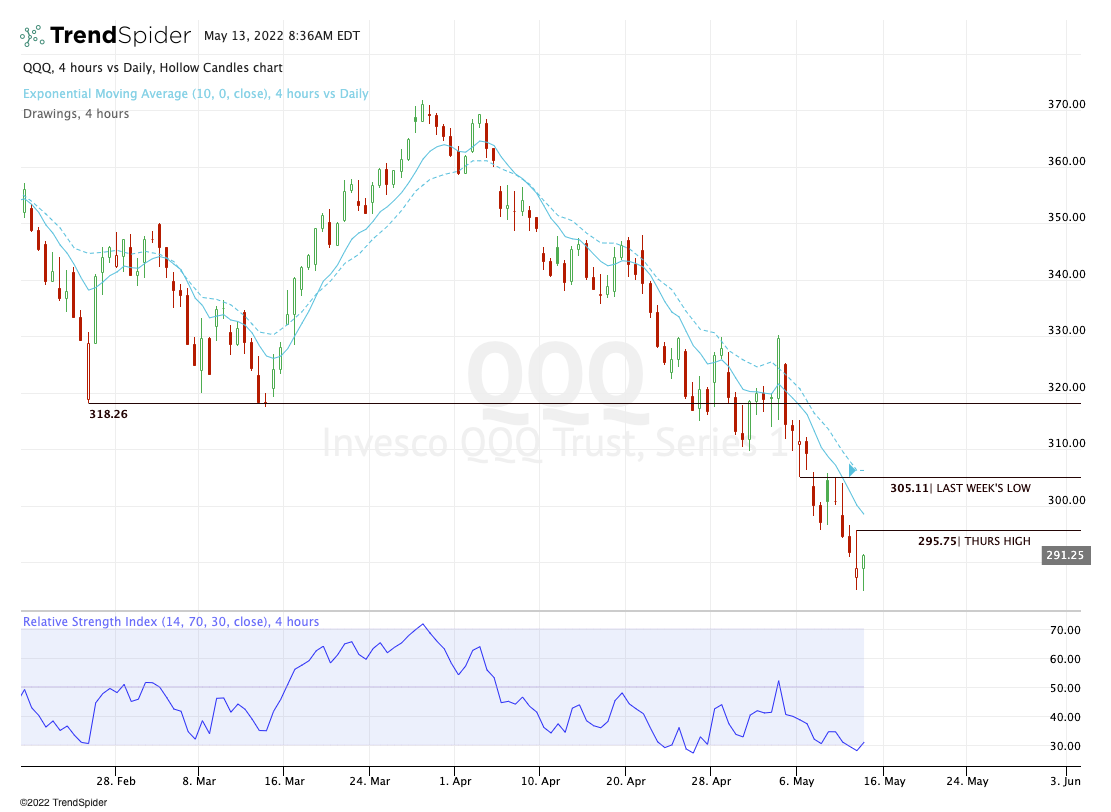Click the 20. Apr date label
Image resolution: width=1111 pixels, height=812 pixels.
click(x=626, y=781)
